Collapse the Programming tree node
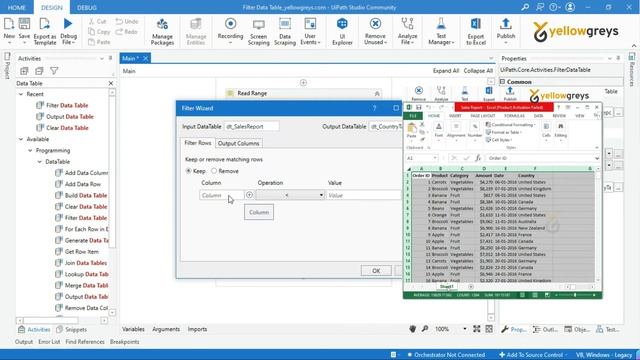640x360 pixels. click(x=30, y=151)
